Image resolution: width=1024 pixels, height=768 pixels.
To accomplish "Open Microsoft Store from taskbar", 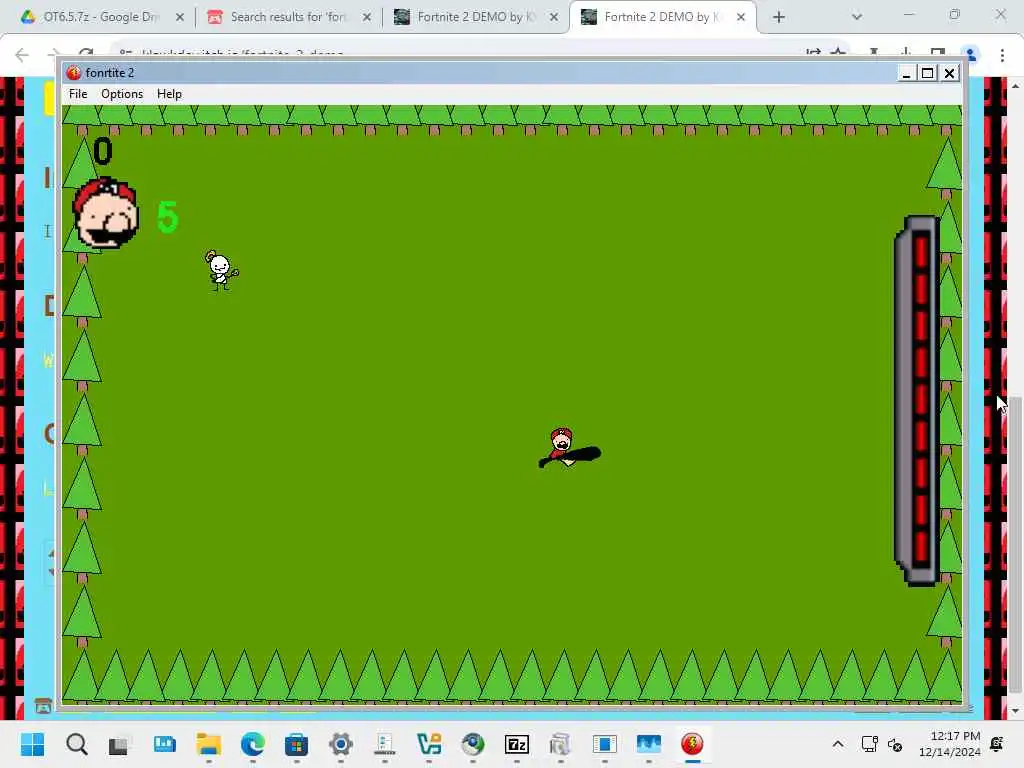I will (x=296, y=744).
